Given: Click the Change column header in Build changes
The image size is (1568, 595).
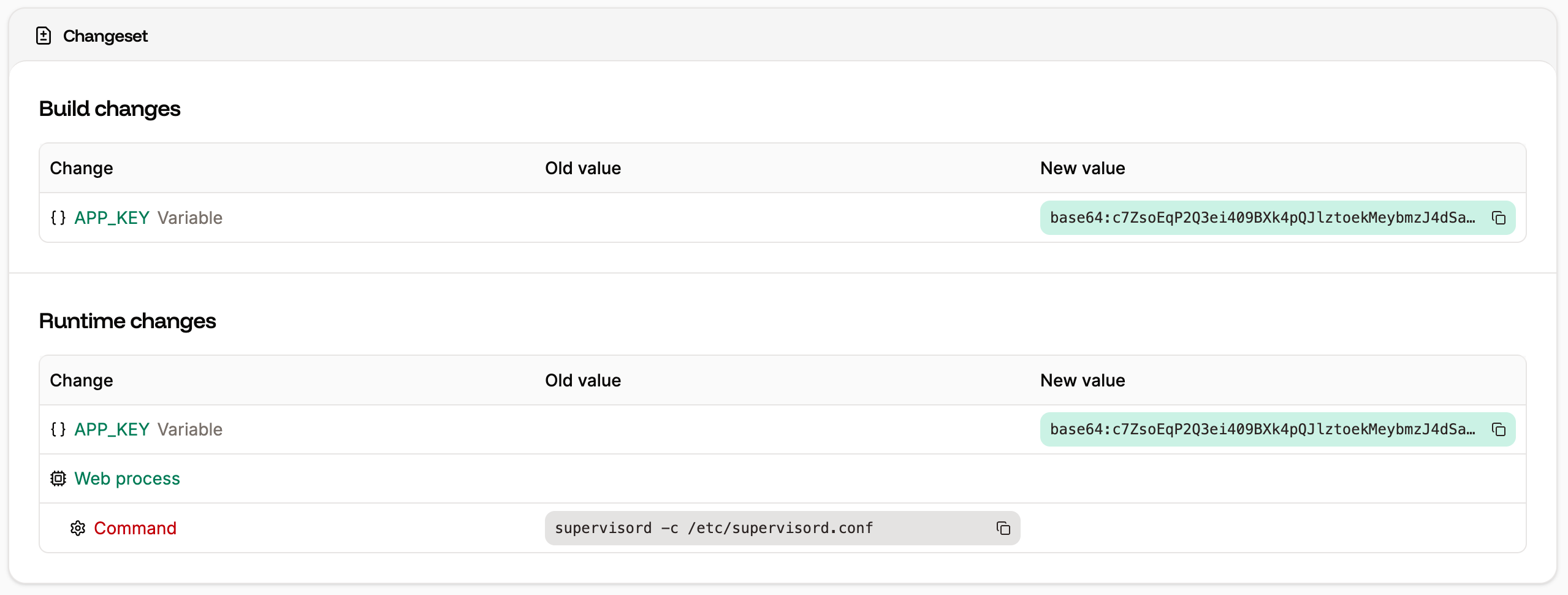Looking at the screenshot, I should coord(81,168).
